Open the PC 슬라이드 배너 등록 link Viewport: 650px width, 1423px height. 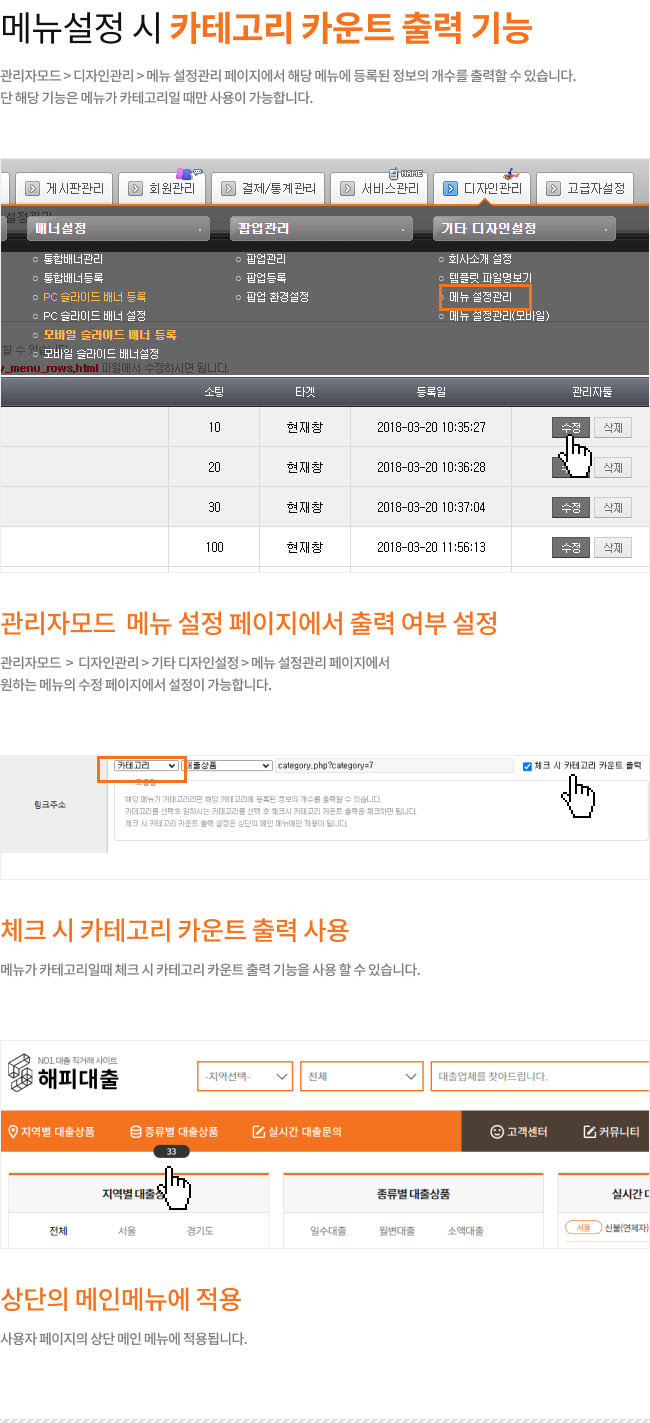pos(95,297)
